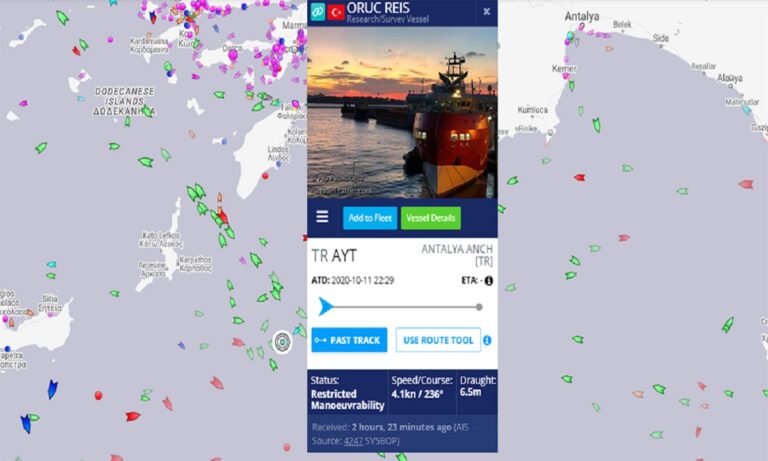The height and width of the screenshot is (461, 768).
Task: Click the ORUC REIS vessel photo
Action: 402,113
